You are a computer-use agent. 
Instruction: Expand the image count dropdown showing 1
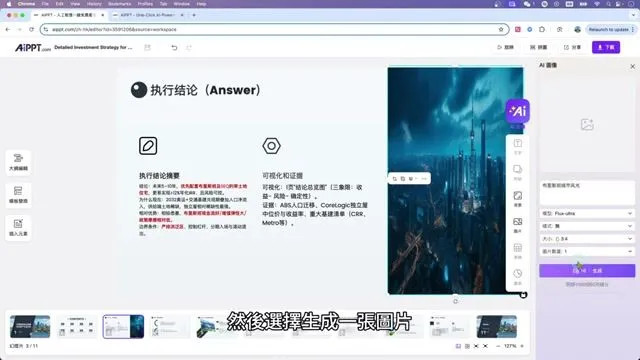pyautogui.click(x=587, y=251)
